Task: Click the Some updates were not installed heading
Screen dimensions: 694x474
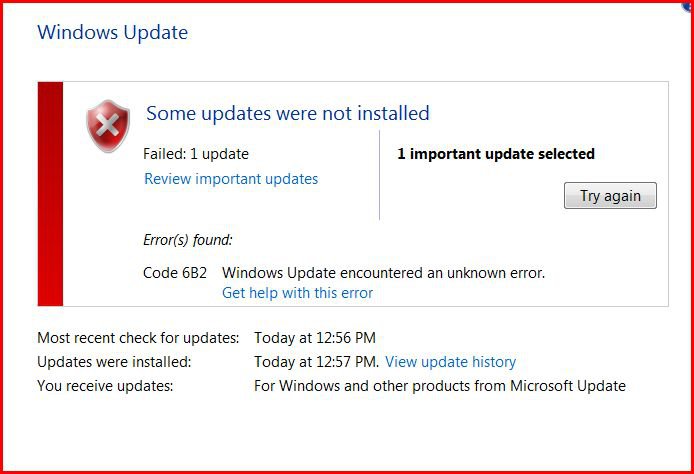Action: 288,113
